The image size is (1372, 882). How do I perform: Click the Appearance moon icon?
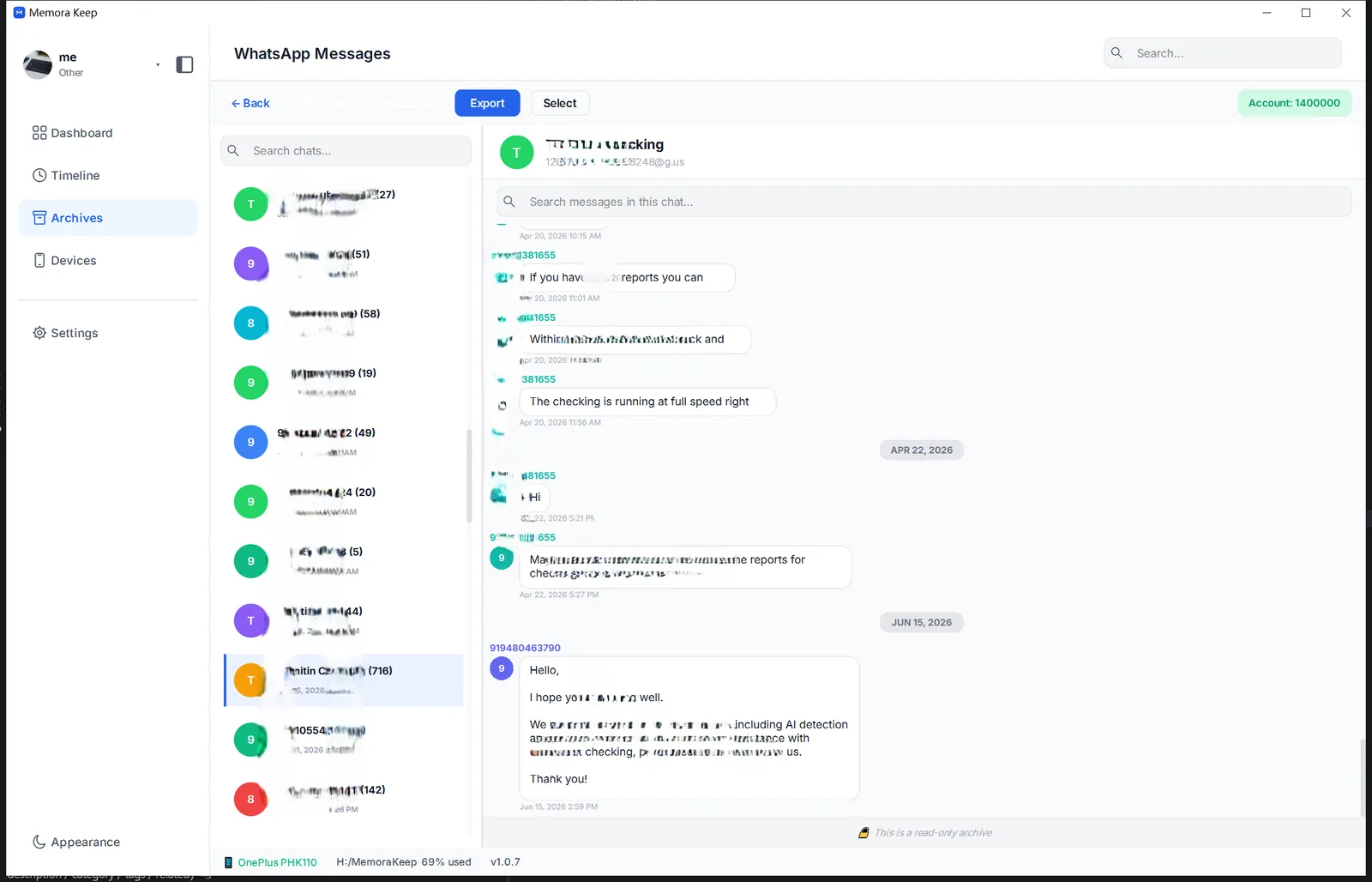39,842
